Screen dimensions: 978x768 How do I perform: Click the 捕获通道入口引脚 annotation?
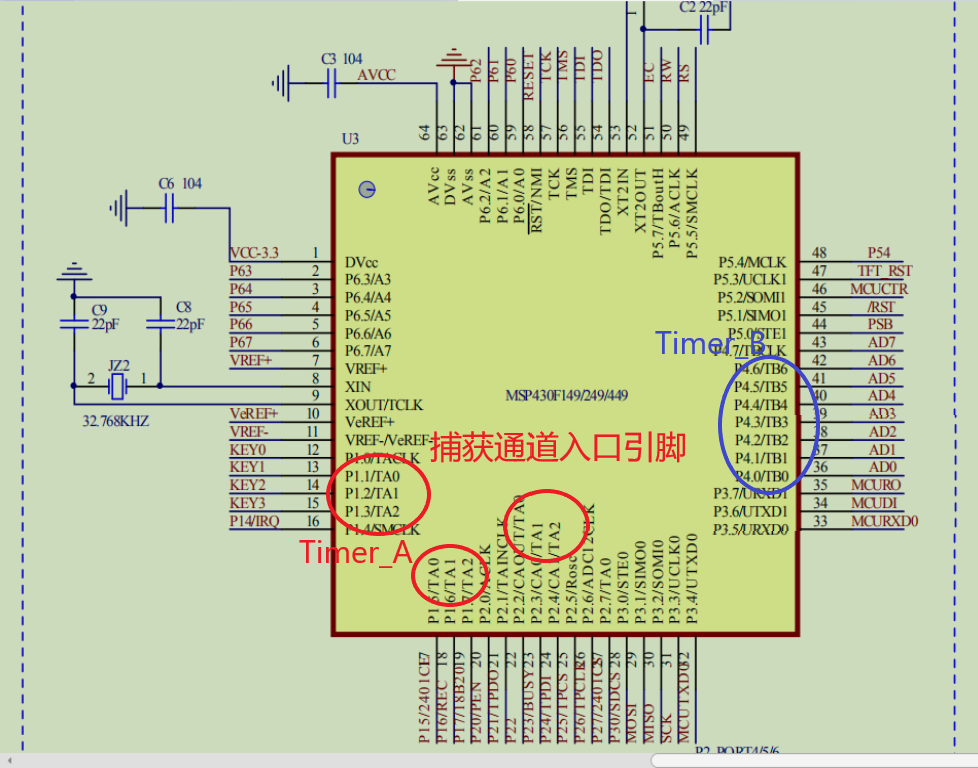pos(561,449)
